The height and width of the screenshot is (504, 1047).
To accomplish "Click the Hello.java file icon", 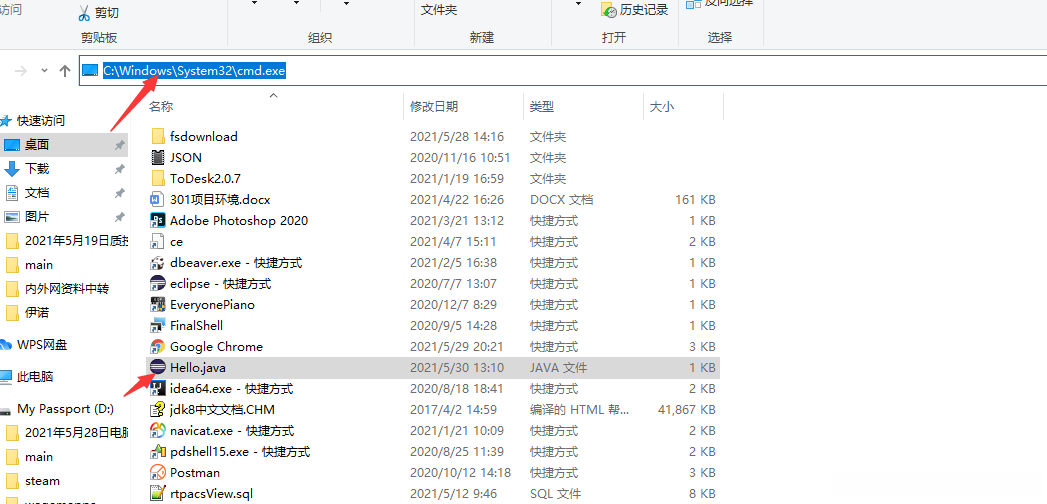I will (158, 367).
